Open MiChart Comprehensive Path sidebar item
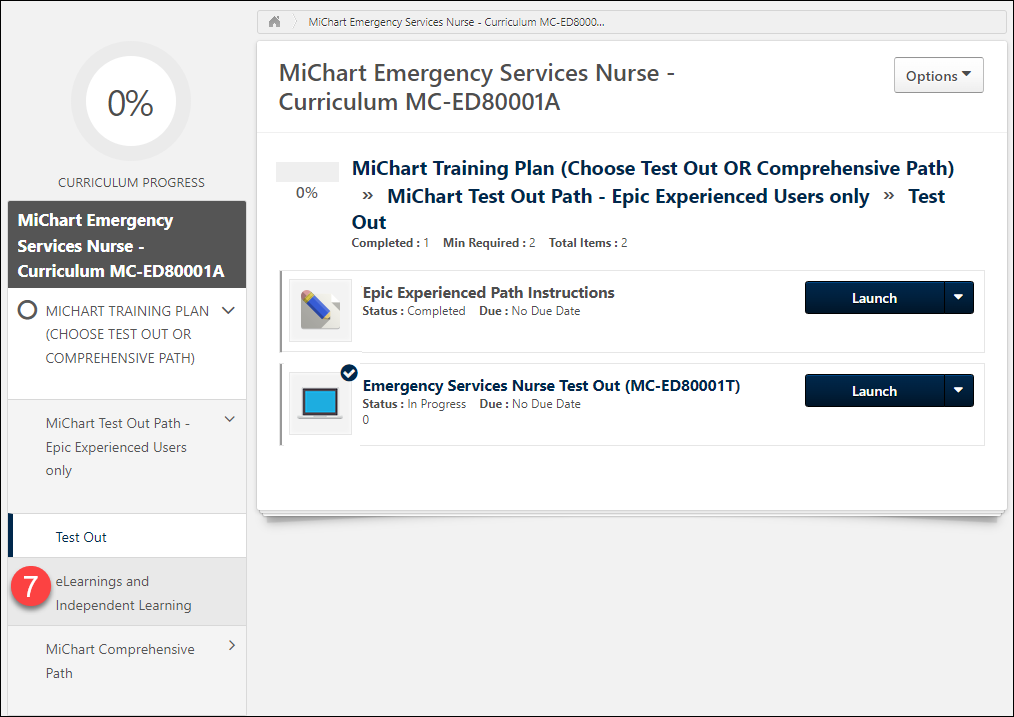1014x717 pixels. point(119,661)
